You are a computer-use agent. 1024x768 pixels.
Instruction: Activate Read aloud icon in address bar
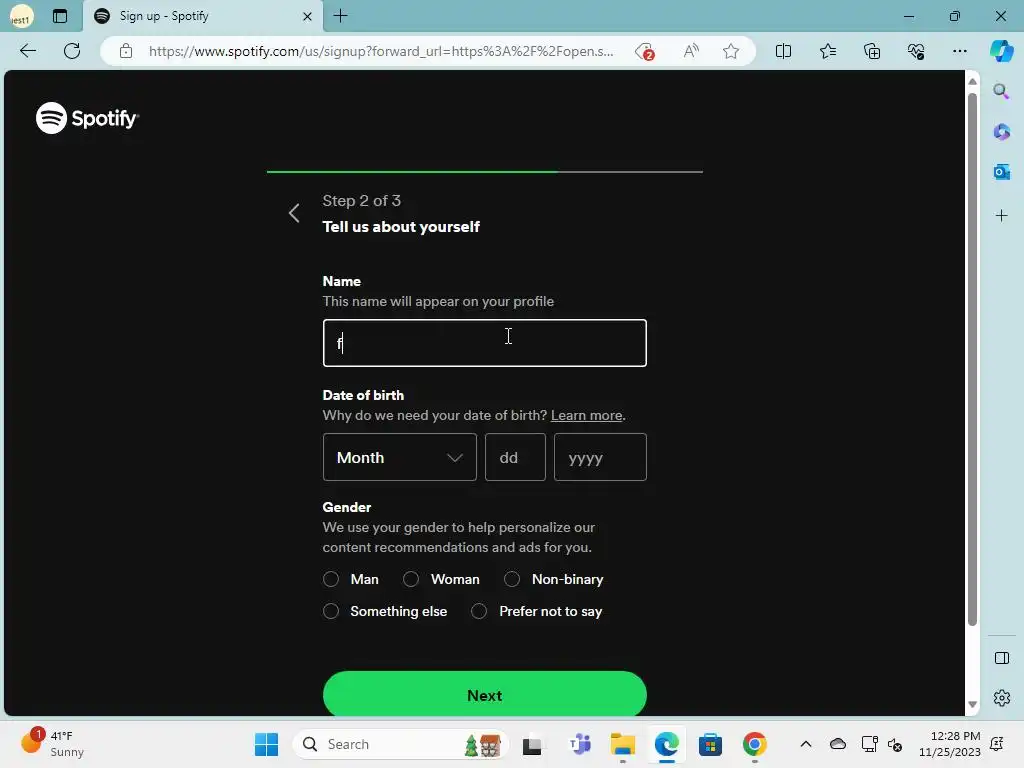691,51
